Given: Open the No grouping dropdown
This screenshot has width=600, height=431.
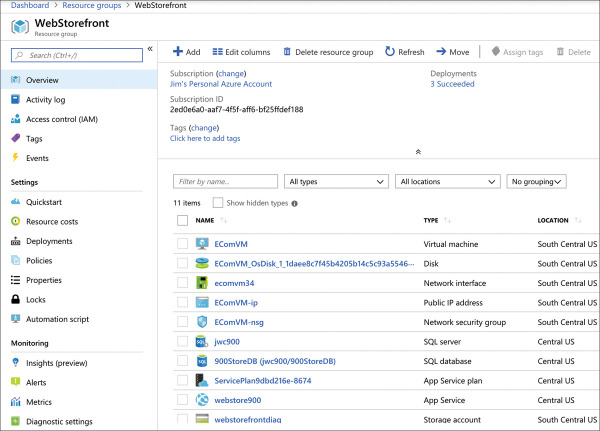Looking at the screenshot, I should pyautogui.click(x=536, y=181).
